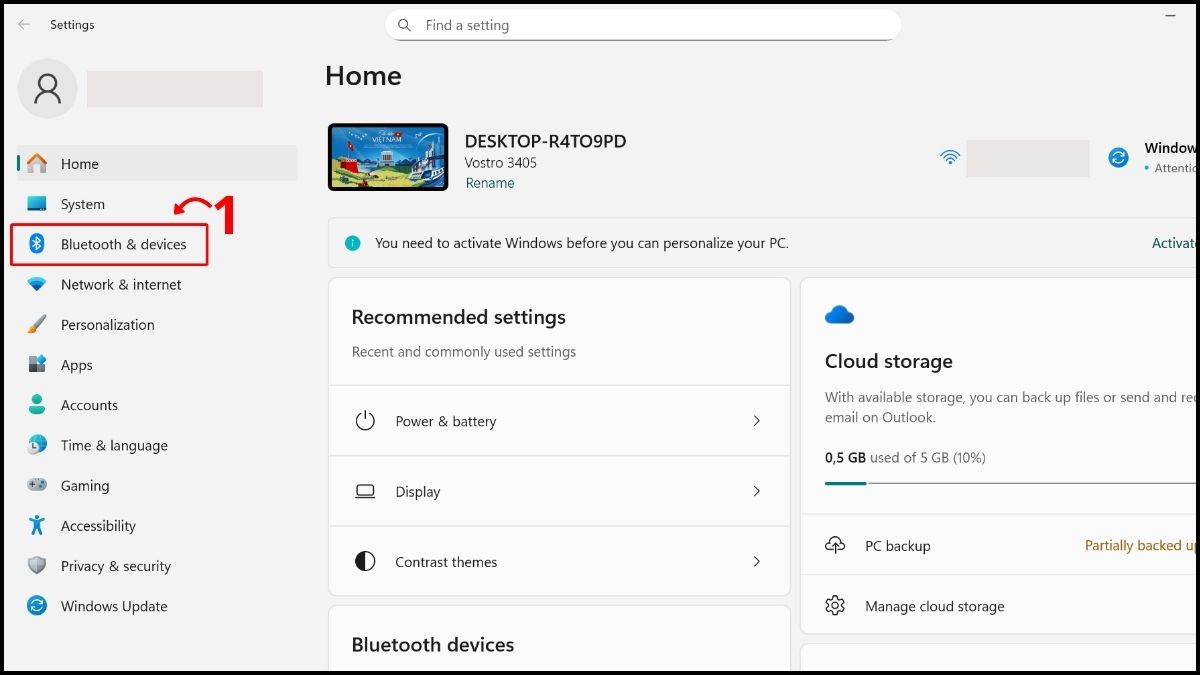This screenshot has height=675, width=1200.
Task: Expand Contrast themes chevron
Action: 757,562
